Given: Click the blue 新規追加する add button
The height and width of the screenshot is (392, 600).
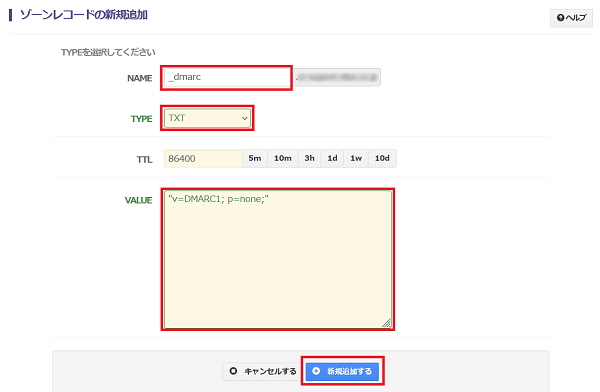Looking at the screenshot, I should 342,371.
